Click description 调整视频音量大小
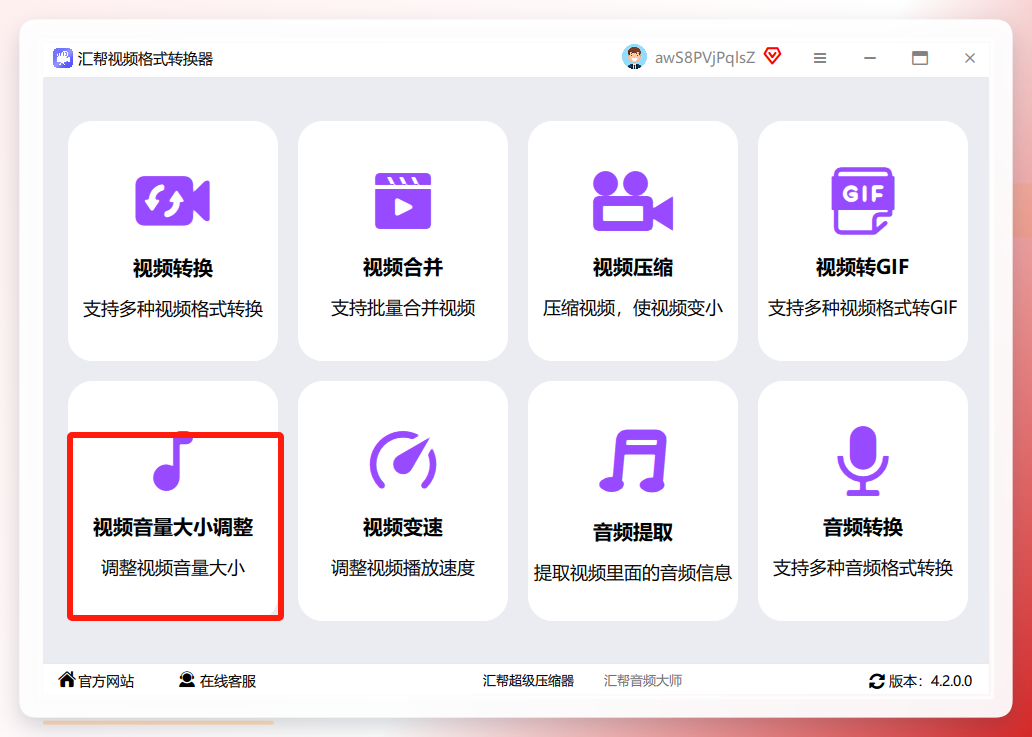 click(x=172, y=568)
